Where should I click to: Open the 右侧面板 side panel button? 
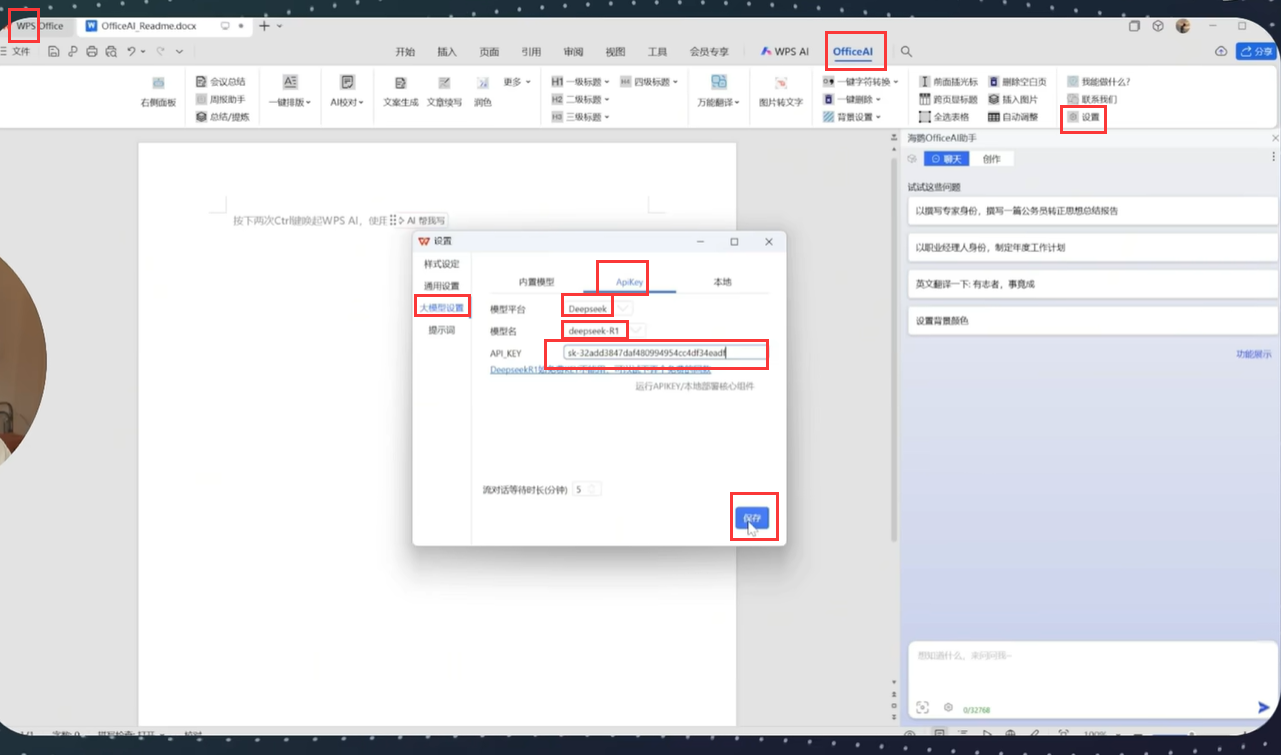[158, 91]
